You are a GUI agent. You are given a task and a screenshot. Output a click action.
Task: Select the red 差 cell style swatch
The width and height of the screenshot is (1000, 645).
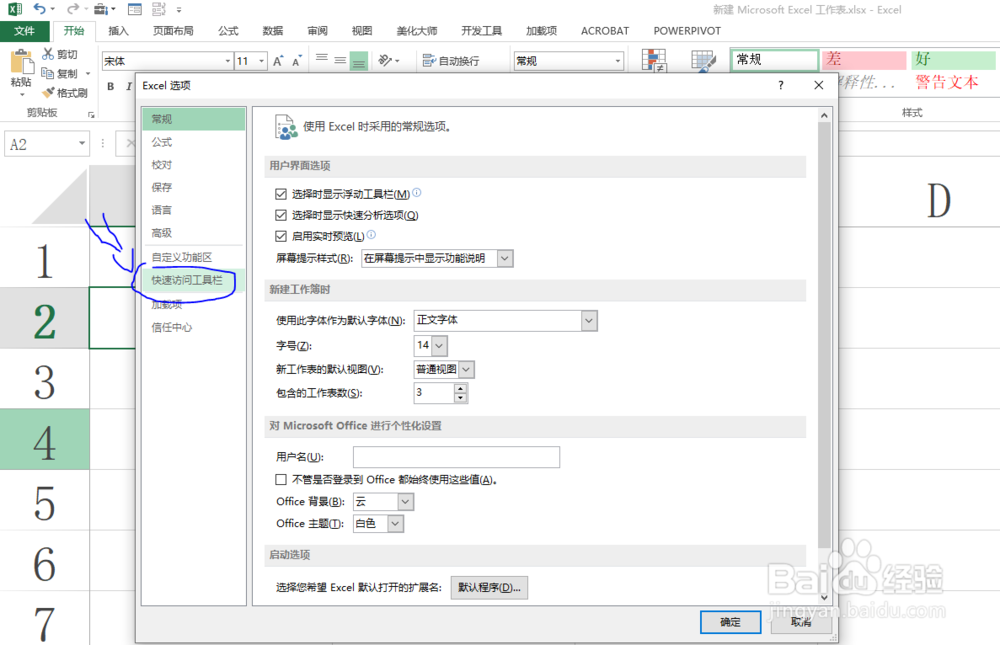point(862,60)
